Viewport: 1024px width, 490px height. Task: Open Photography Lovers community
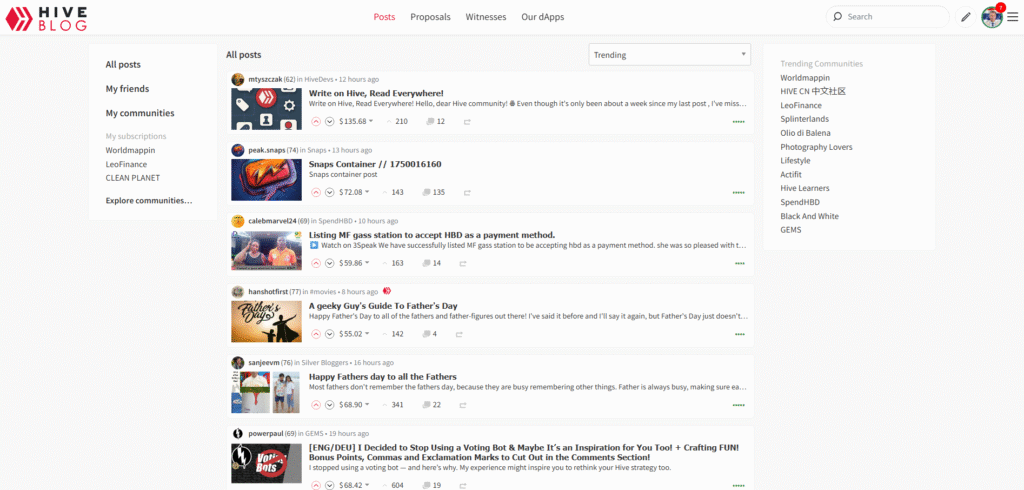tap(816, 147)
